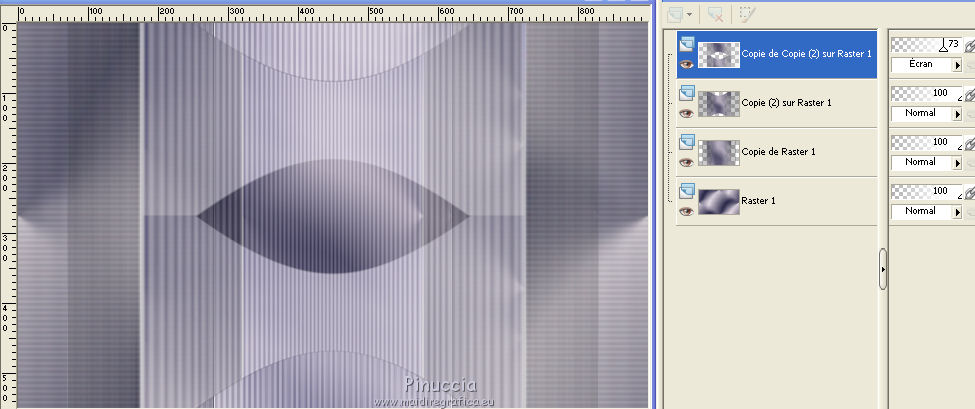Image resolution: width=975 pixels, height=409 pixels.
Task: Select layer name Copie de Raster 1
Action: [779, 152]
